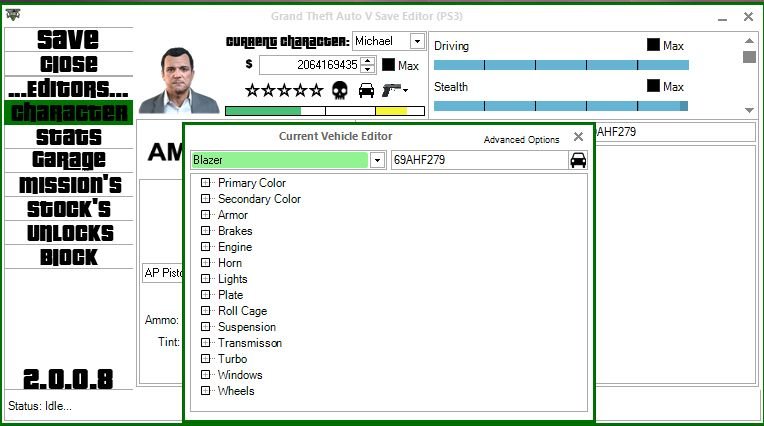Screen dimensions: 764x426
Task: Expand the Turbo tree node
Action: [206, 359]
